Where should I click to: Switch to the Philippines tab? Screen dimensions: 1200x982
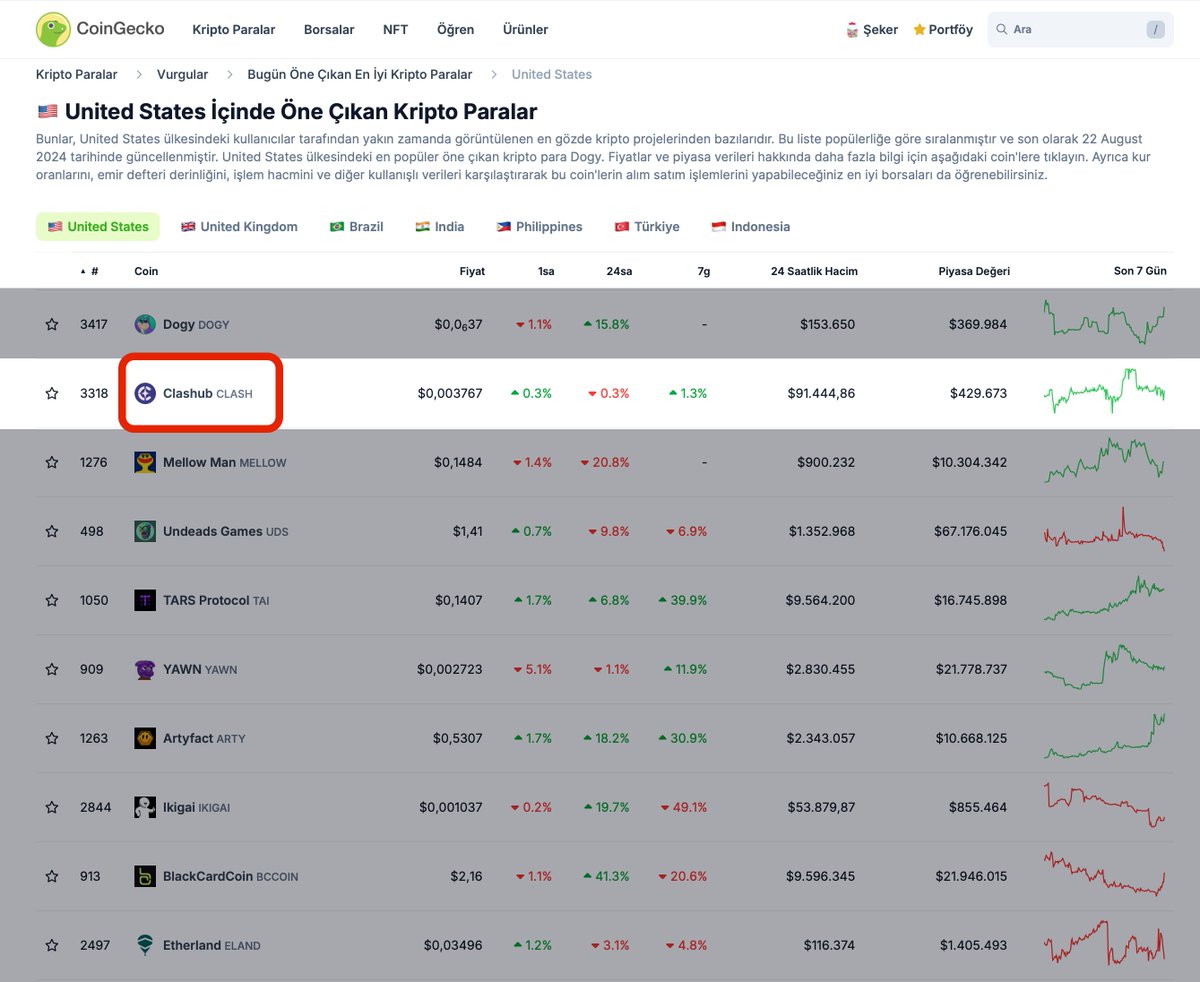point(539,227)
